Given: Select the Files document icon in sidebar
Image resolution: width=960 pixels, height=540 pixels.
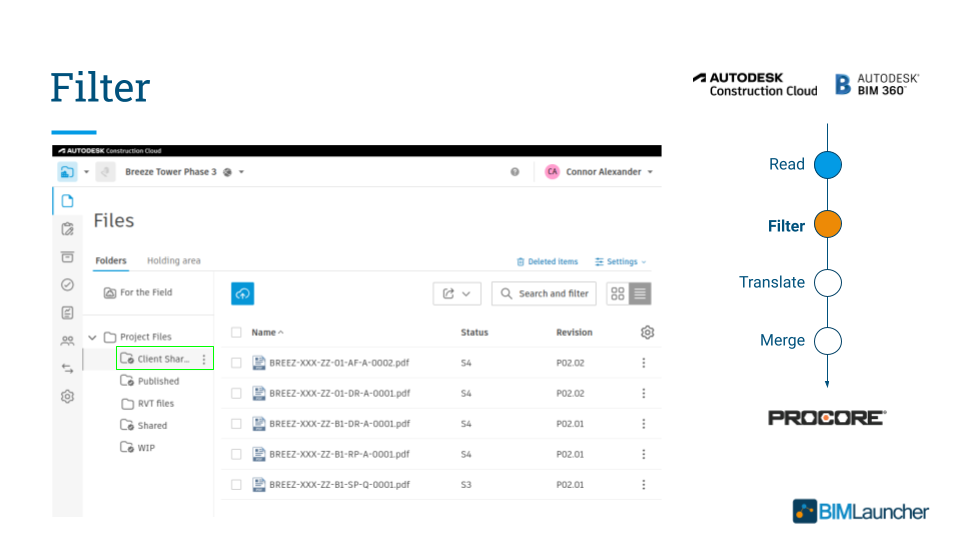Looking at the screenshot, I should (67, 201).
